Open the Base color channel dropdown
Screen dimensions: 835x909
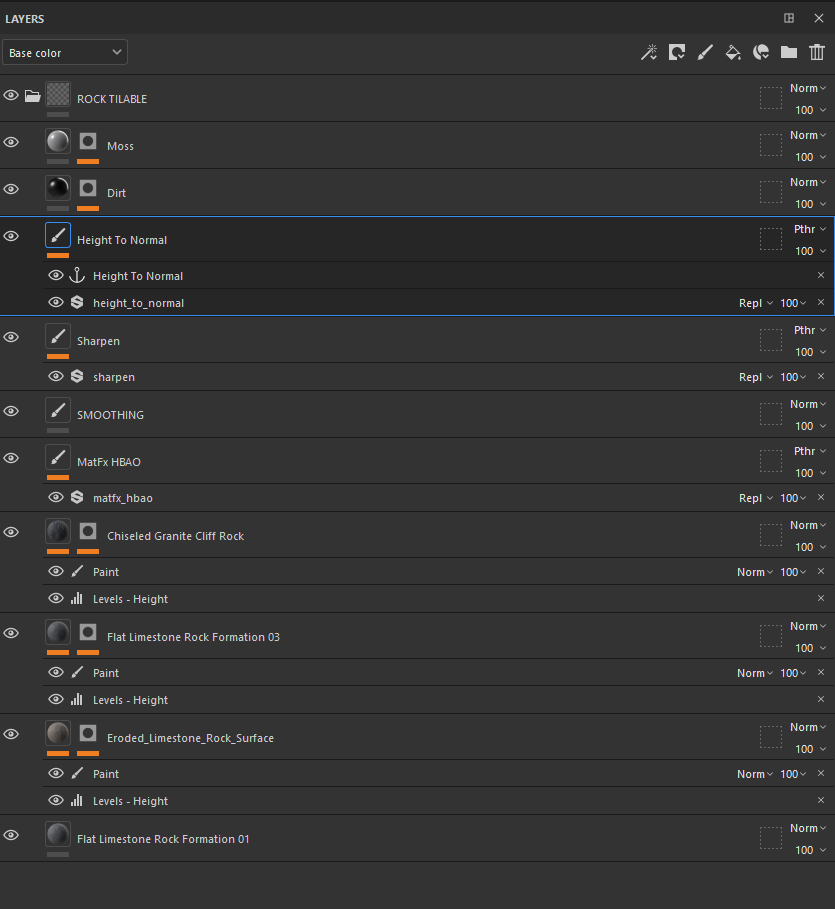point(65,53)
